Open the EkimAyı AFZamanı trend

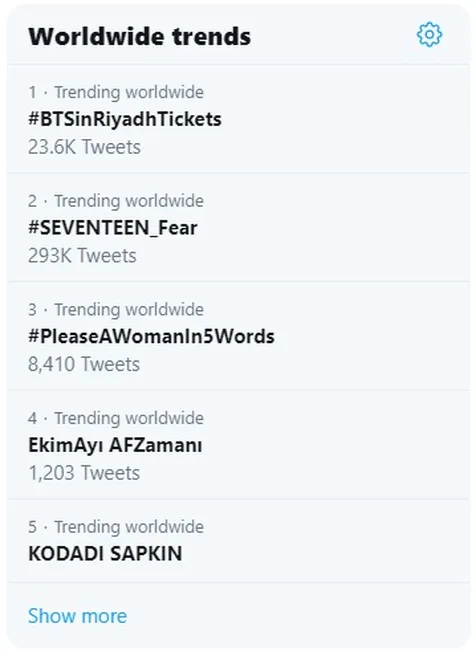115,445
